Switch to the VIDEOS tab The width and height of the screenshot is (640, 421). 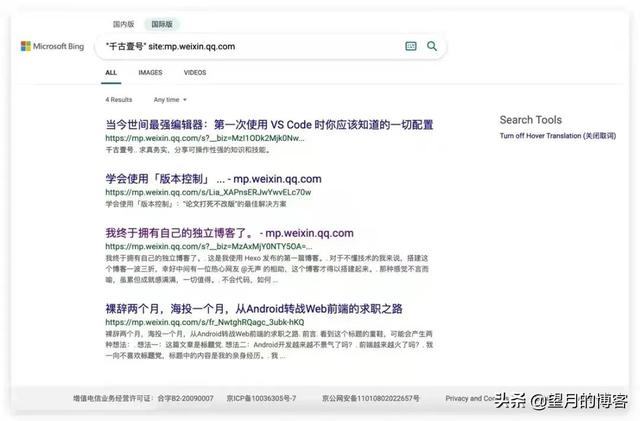tap(195, 73)
